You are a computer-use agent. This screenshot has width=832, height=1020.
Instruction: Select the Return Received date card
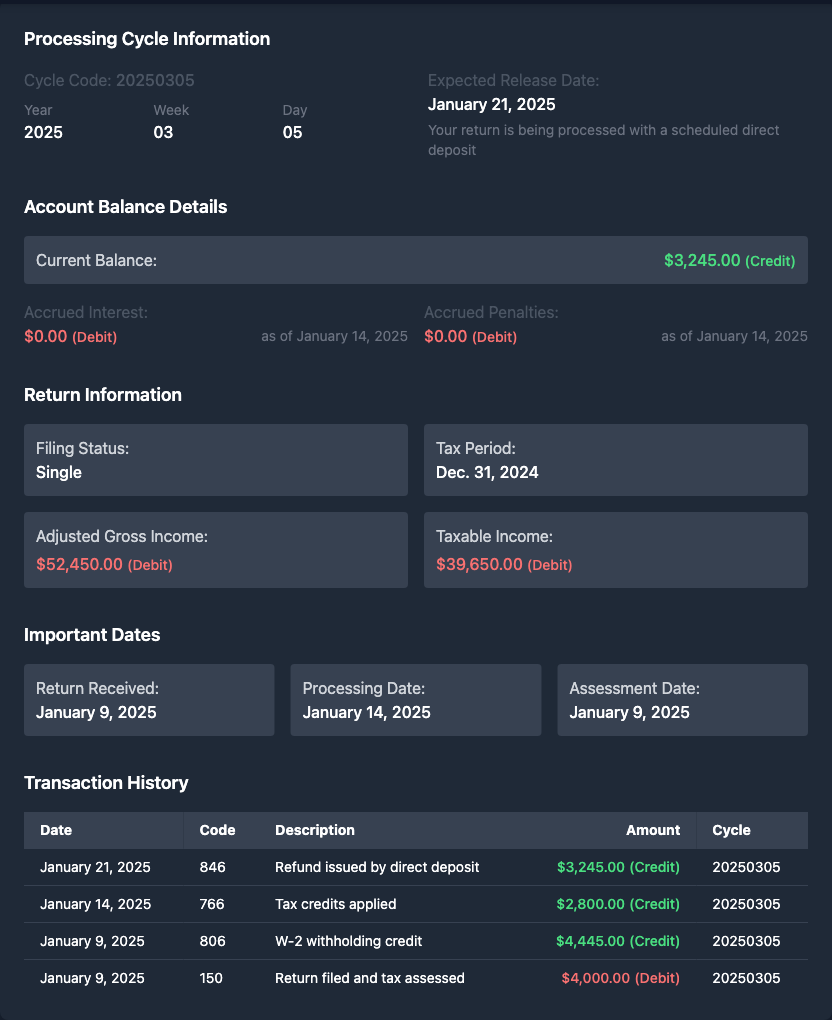point(149,700)
